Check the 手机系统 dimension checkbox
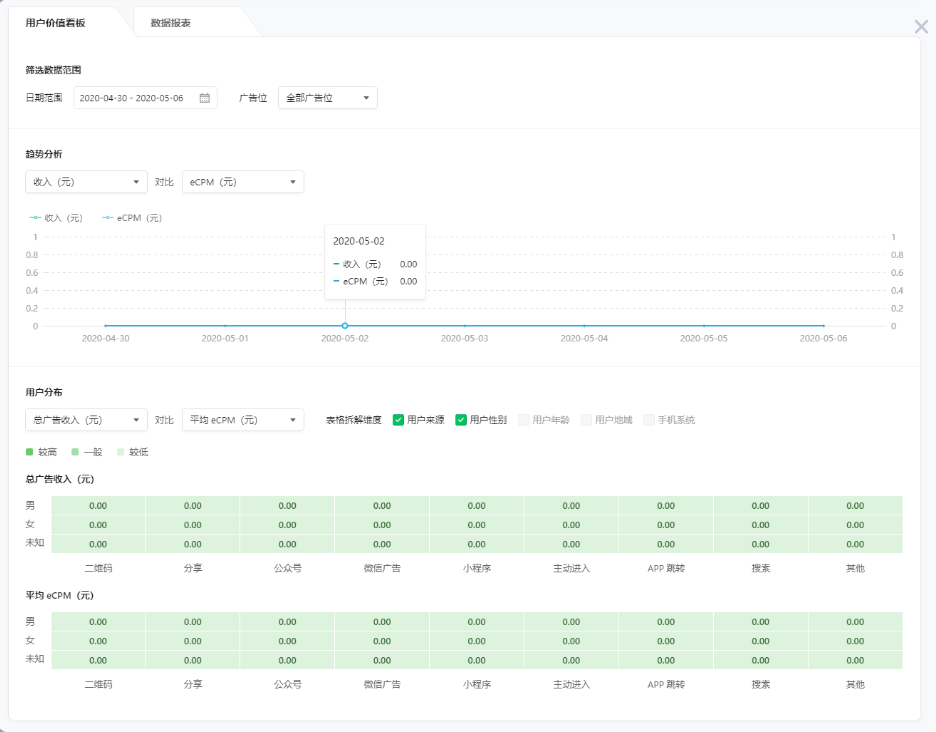This screenshot has width=936, height=732. pos(649,420)
